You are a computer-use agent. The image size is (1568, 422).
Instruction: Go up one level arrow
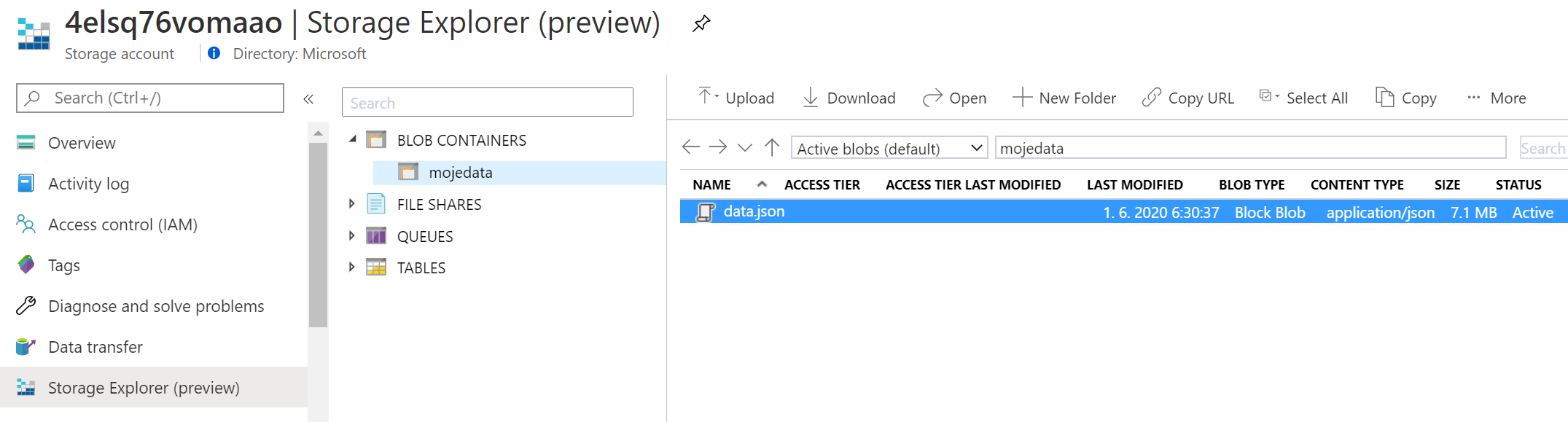click(772, 147)
